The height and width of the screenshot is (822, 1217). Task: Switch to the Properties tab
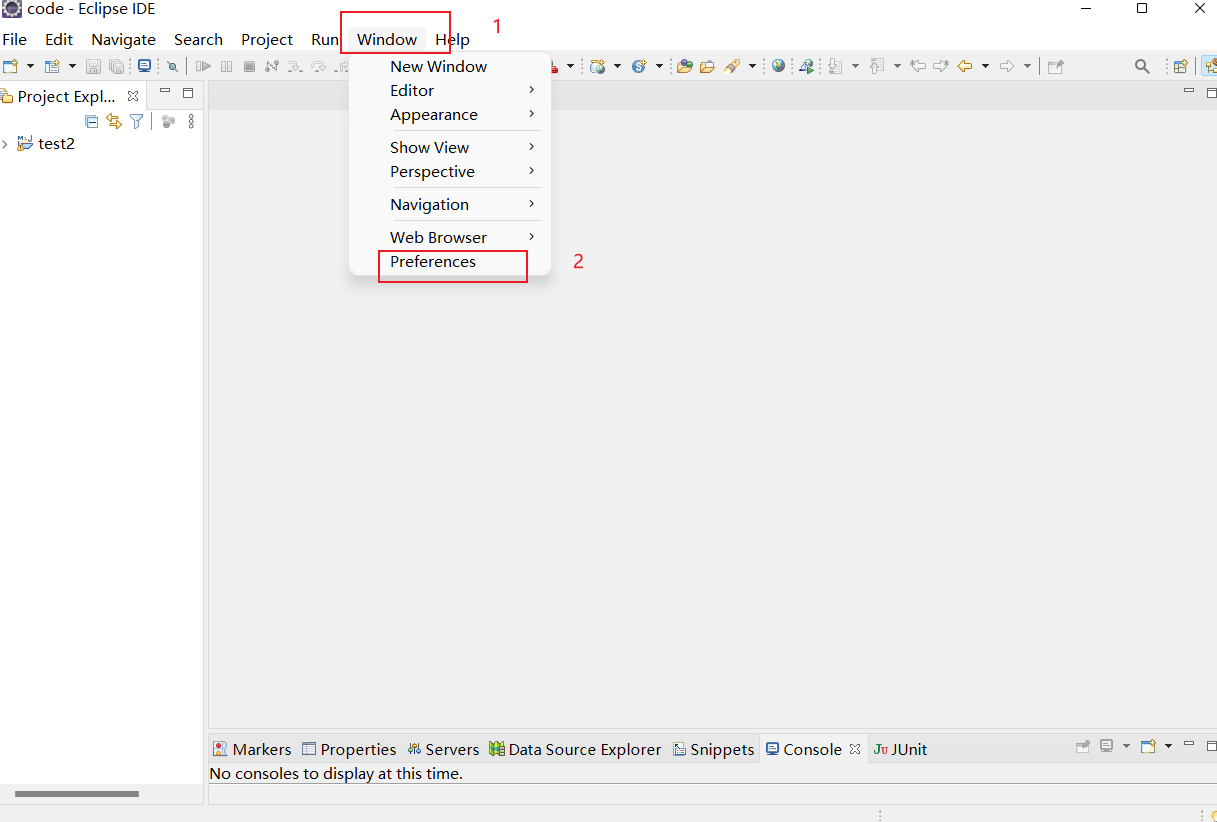349,749
